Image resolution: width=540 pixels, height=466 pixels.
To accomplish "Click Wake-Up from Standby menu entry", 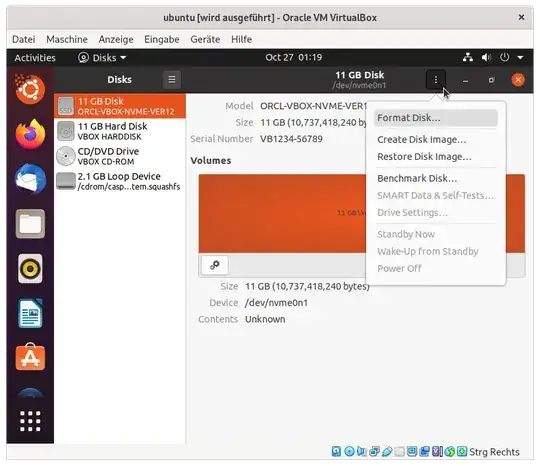I will (x=436, y=252).
